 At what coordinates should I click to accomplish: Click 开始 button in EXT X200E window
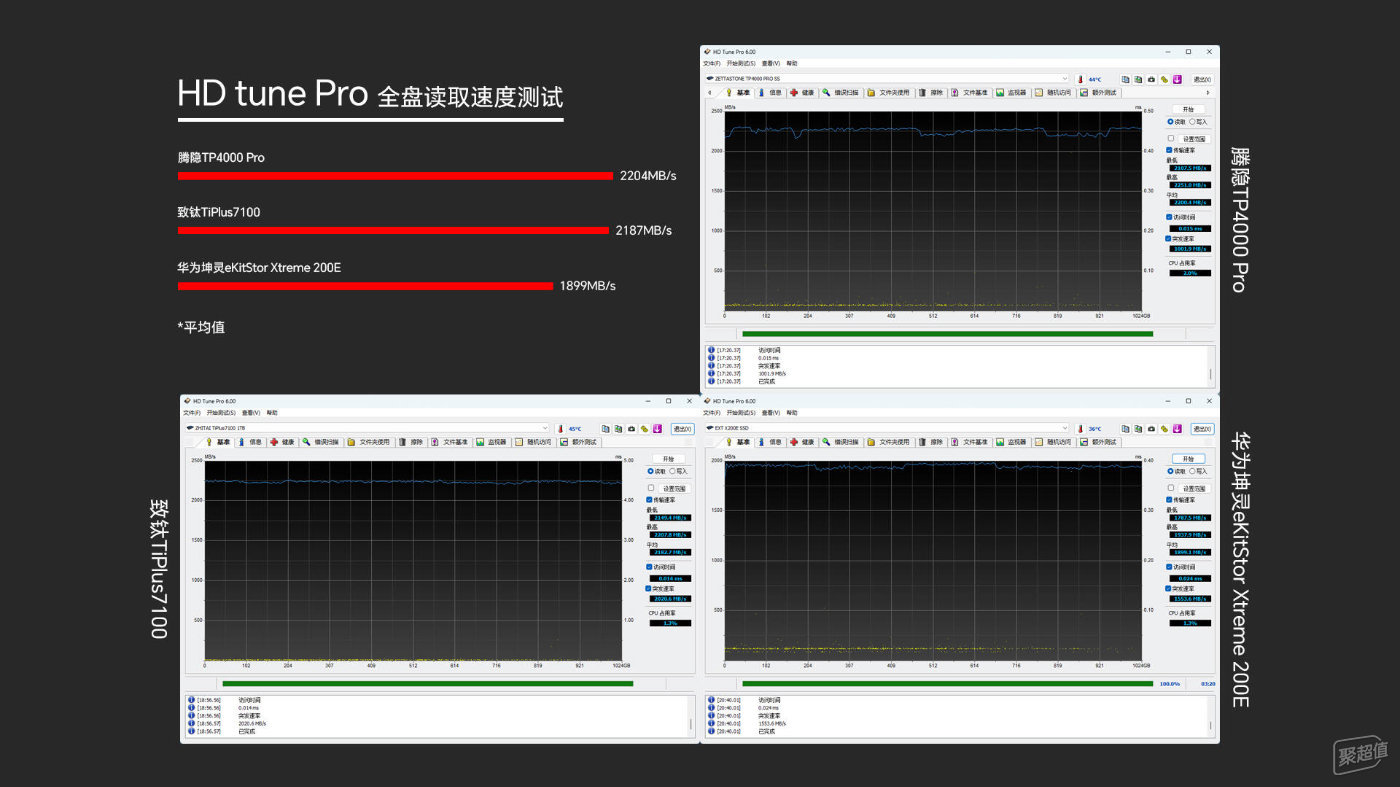click(x=1188, y=459)
